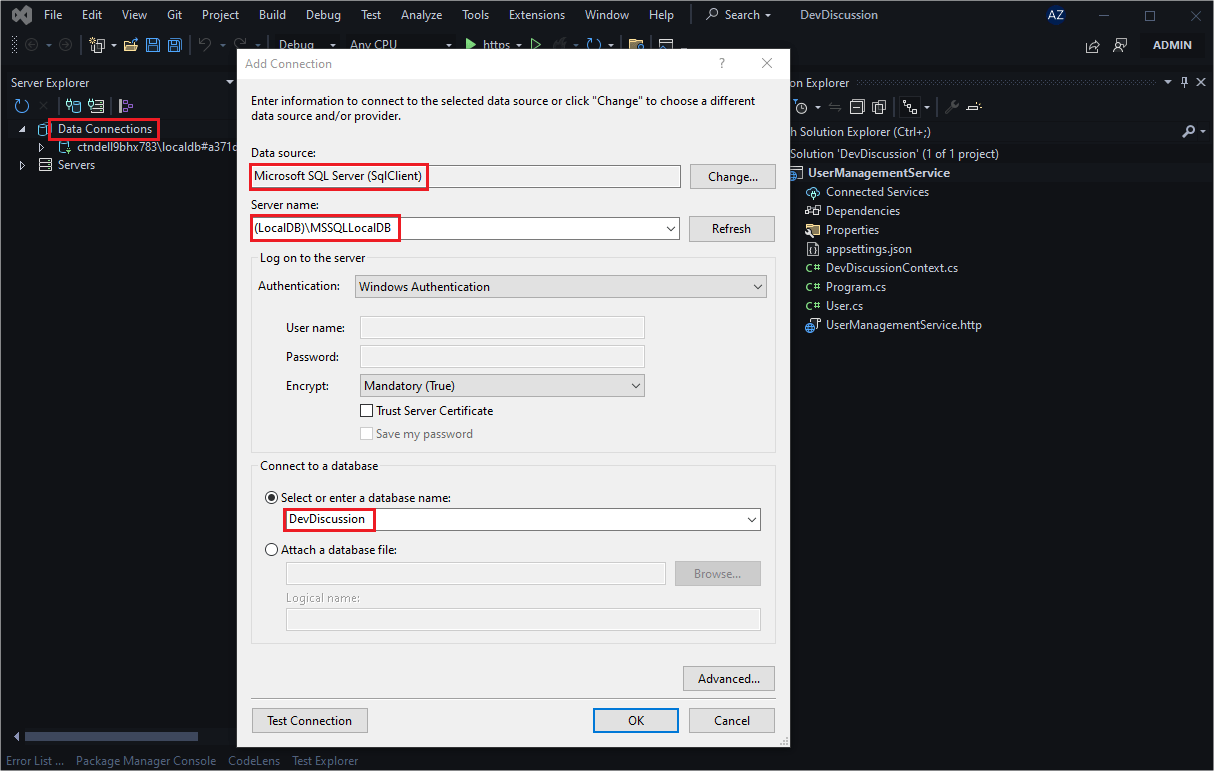Click the Server Explorer horizontal scrollbar
The height and width of the screenshot is (771, 1214).
110,737
